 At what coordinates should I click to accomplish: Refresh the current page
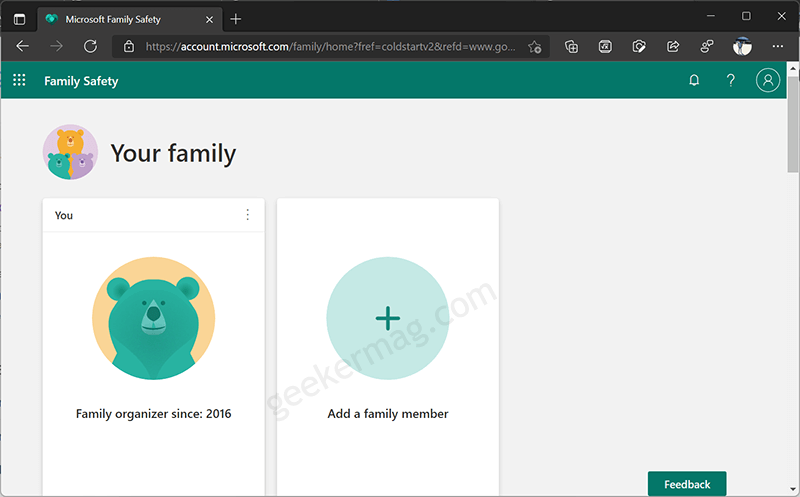90,46
